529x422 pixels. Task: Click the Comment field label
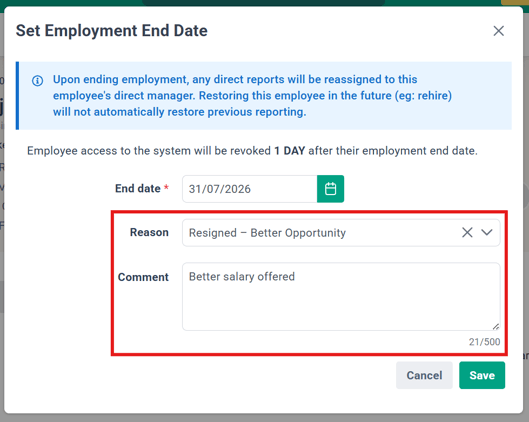point(143,277)
